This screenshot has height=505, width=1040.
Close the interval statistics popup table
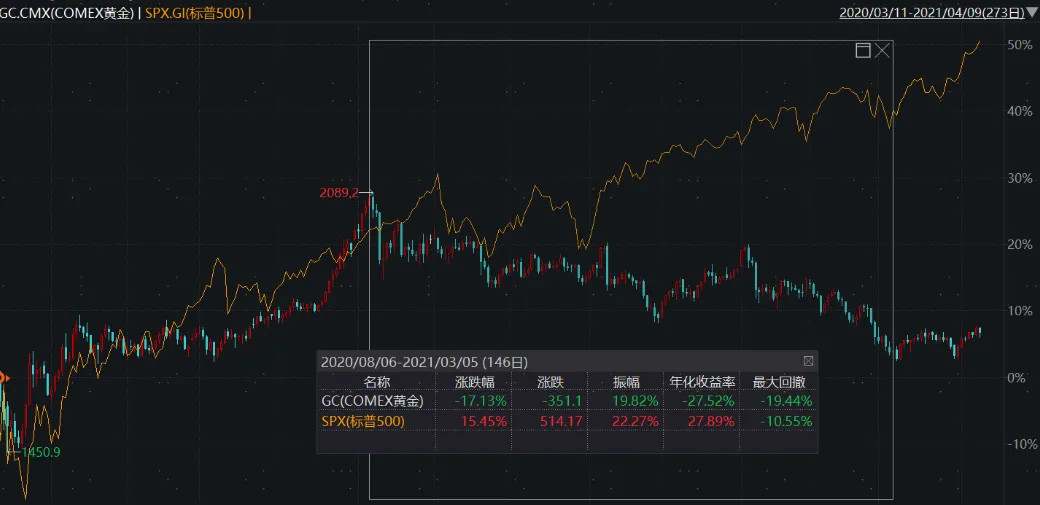point(808,362)
